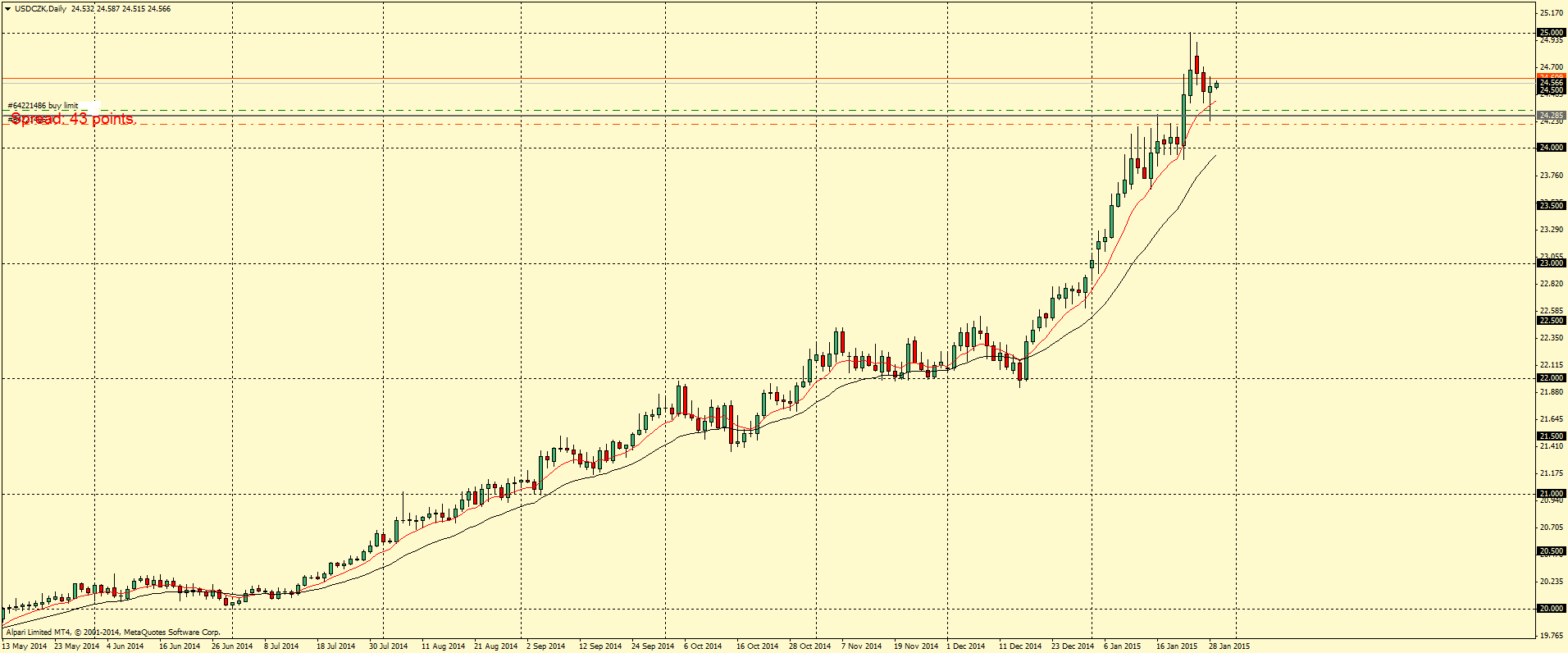Click the 30 Jul 2014 date label
Viewport: 1568px width, 653px height.
click(x=389, y=646)
